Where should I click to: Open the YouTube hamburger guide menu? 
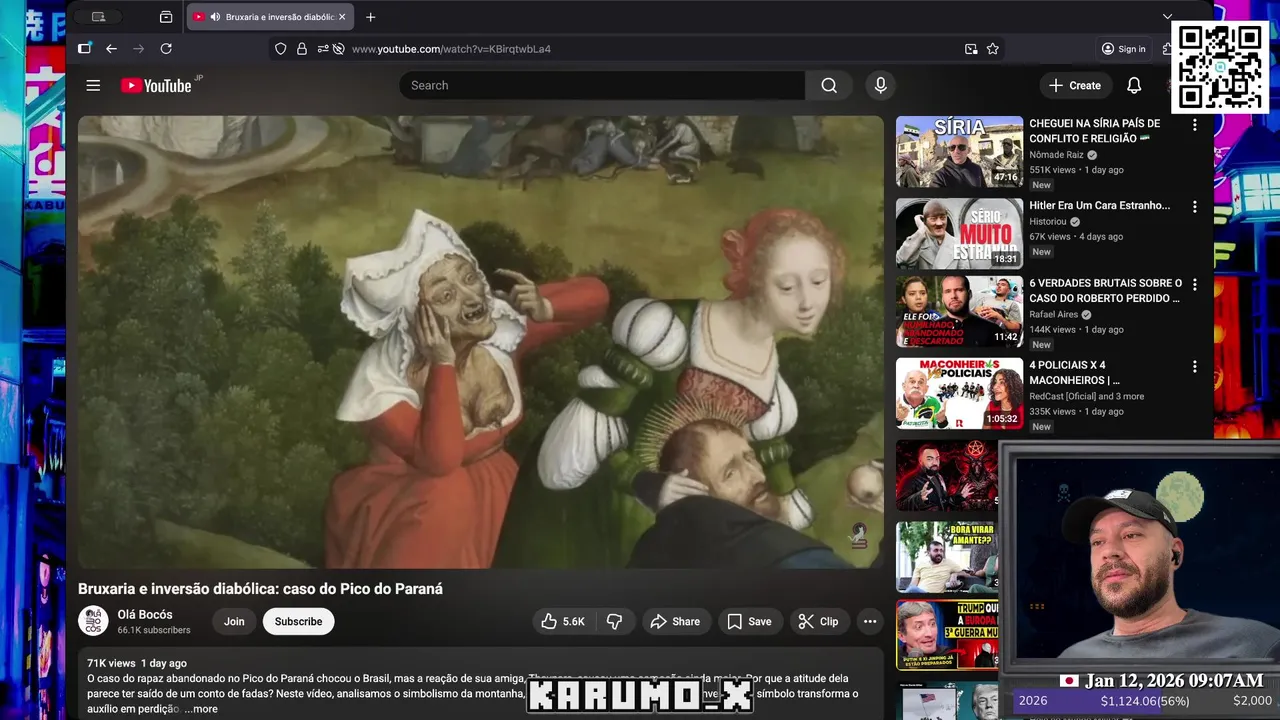pyautogui.click(x=93, y=85)
